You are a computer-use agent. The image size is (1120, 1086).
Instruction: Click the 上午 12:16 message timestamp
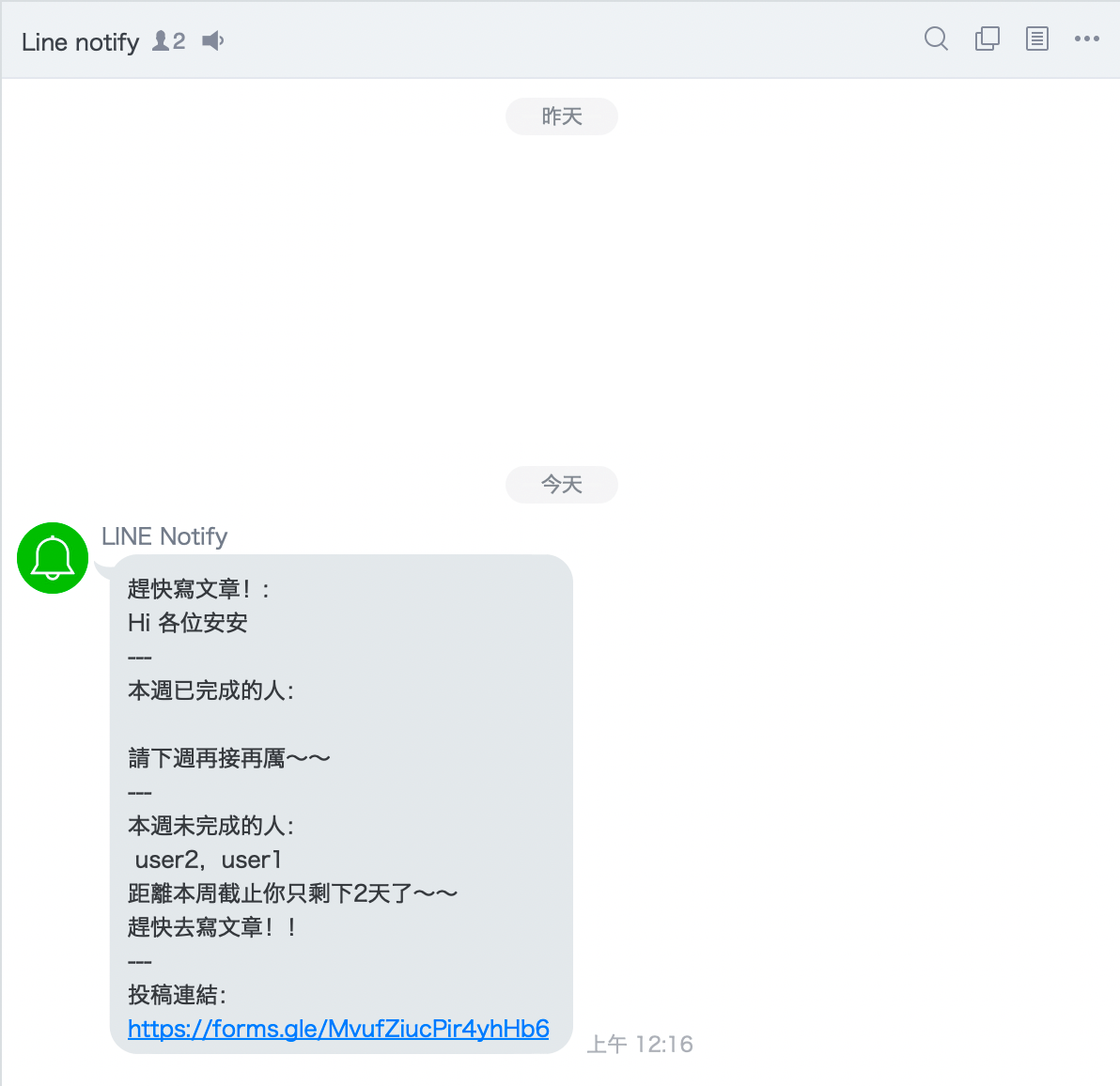tap(640, 1044)
